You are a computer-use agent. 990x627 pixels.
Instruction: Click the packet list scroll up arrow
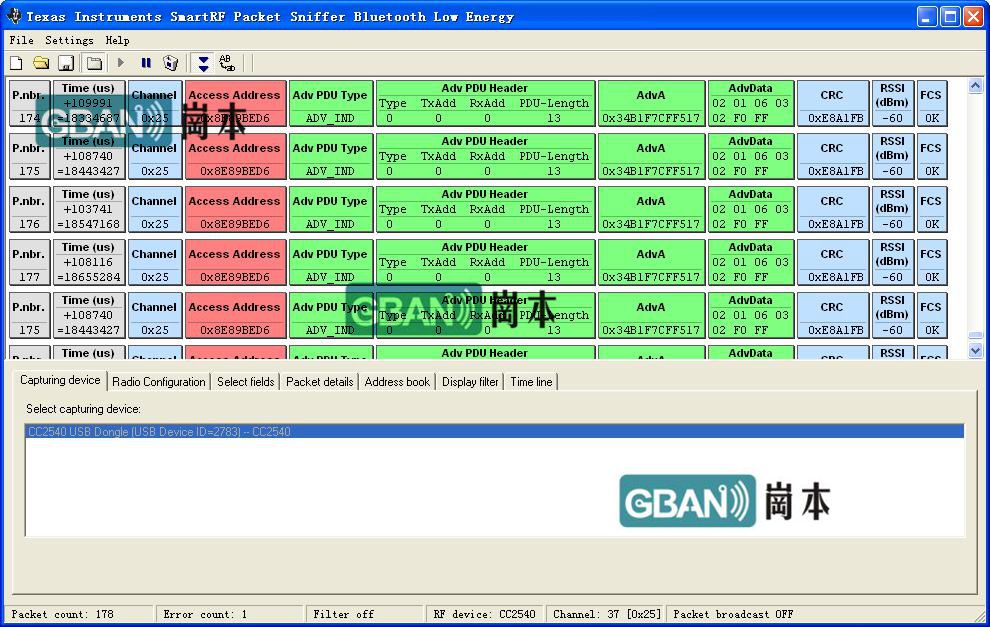(975, 87)
